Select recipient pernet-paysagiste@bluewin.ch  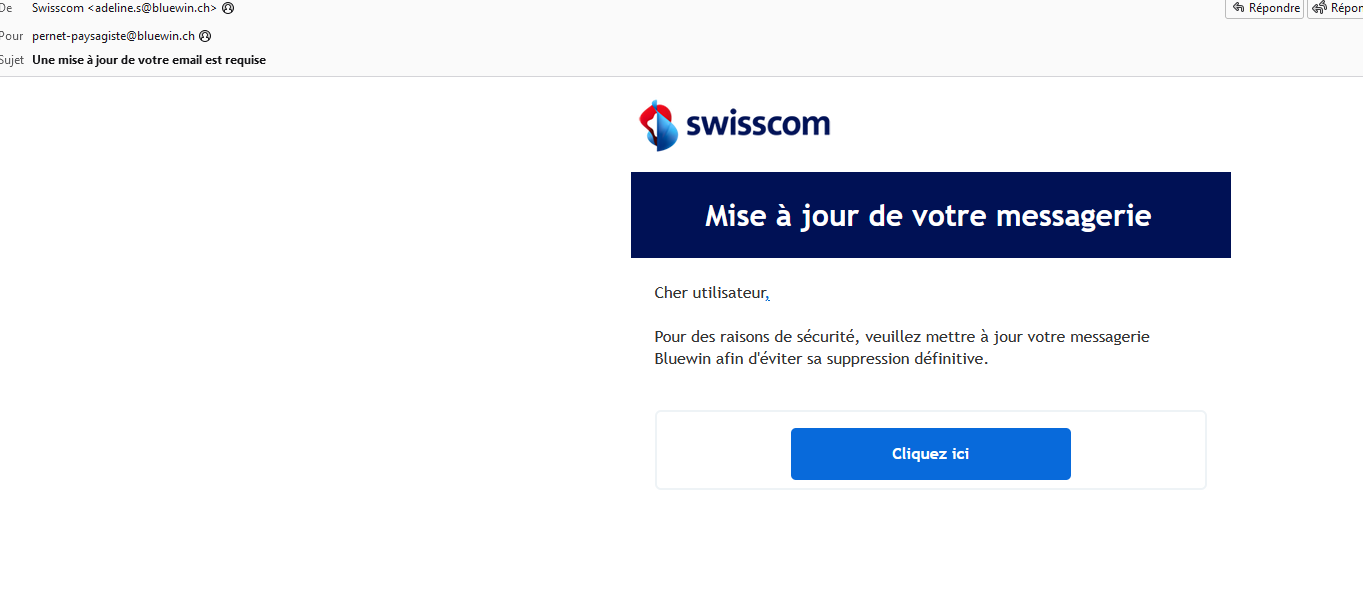pos(113,36)
